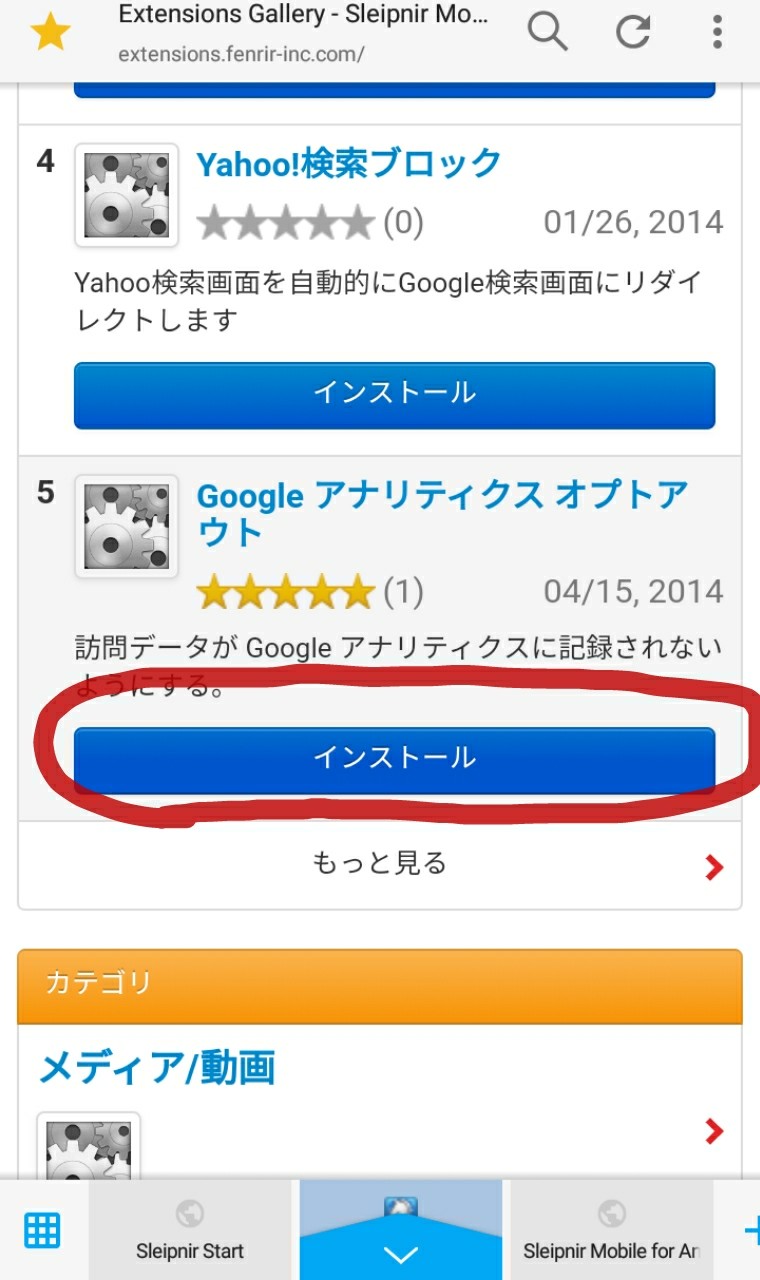760x1280 pixels.
Task: Reload the page with the refresh icon
Action: [633, 33]
